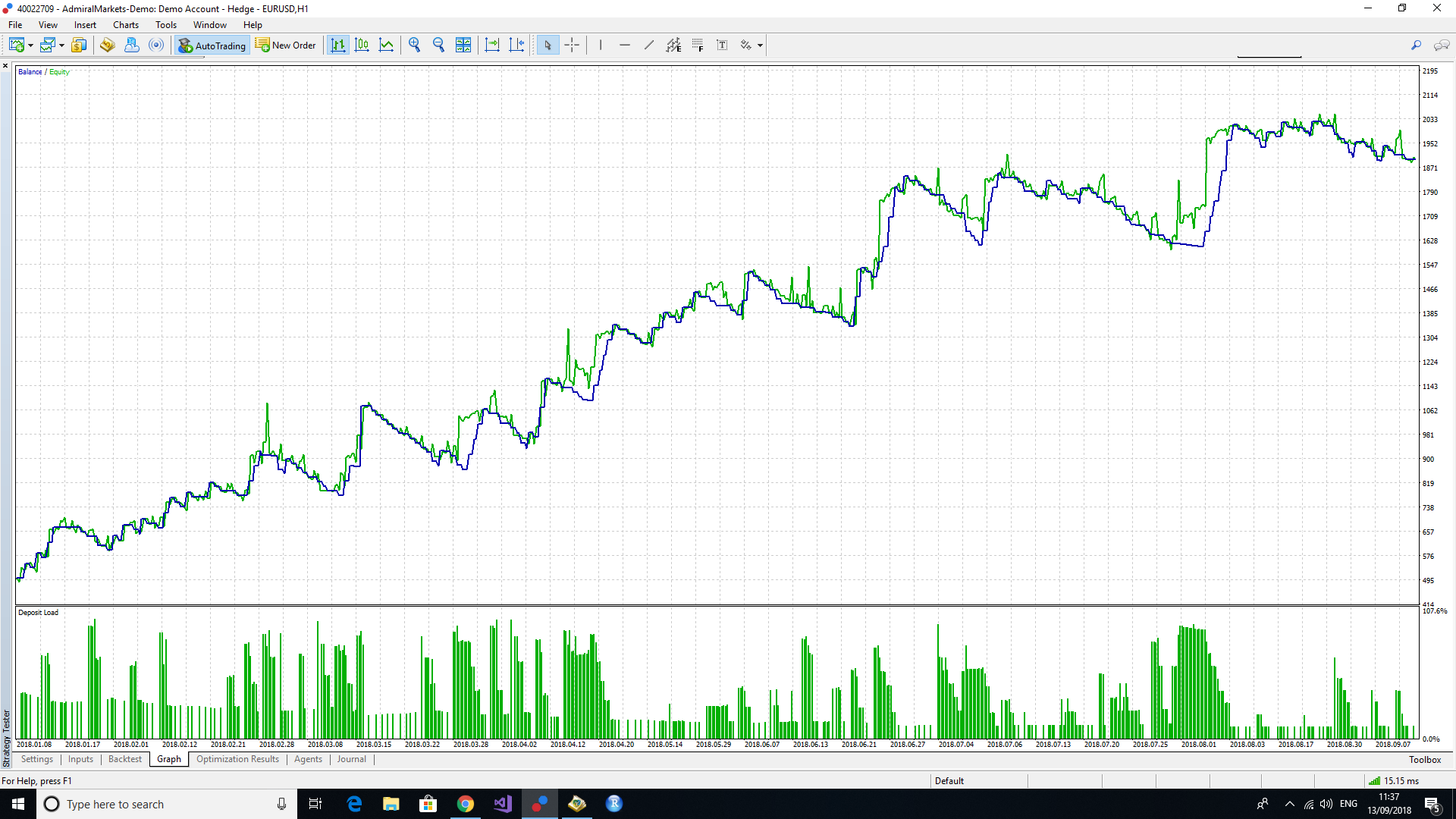The height and width of the screenshot is (819, 1456).
Task: Select the Crosshair tool
Action: click(573, 45)
